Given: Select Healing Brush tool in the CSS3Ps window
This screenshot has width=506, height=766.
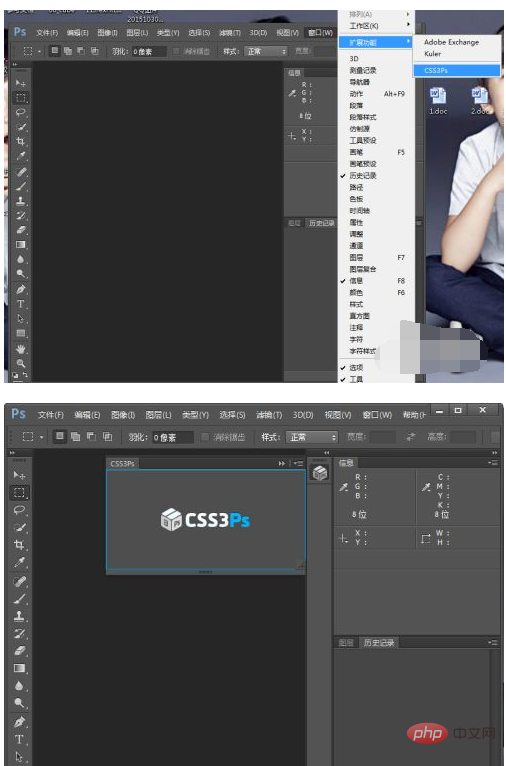Looking at the screenshot, I should (20, 581).
